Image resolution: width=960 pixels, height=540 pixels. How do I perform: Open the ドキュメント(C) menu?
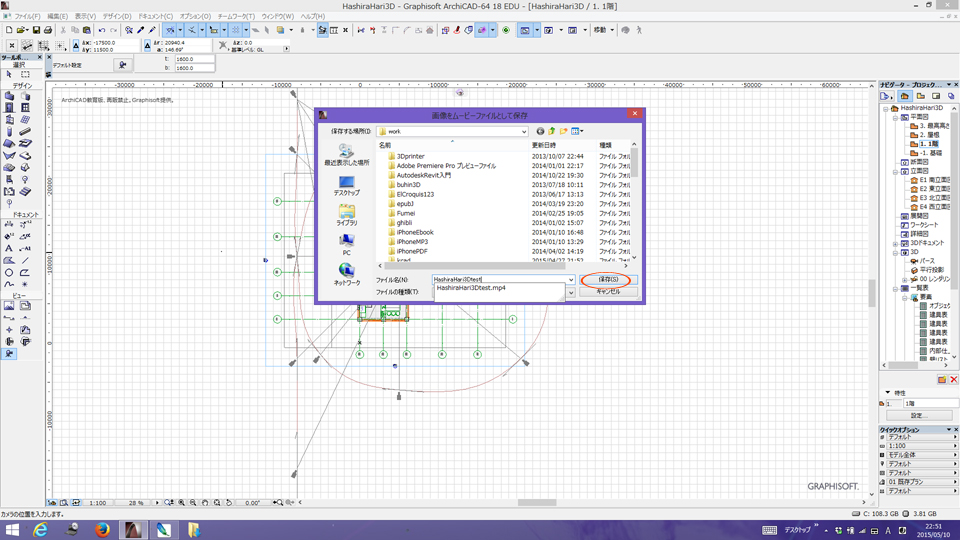pos(156,17)
